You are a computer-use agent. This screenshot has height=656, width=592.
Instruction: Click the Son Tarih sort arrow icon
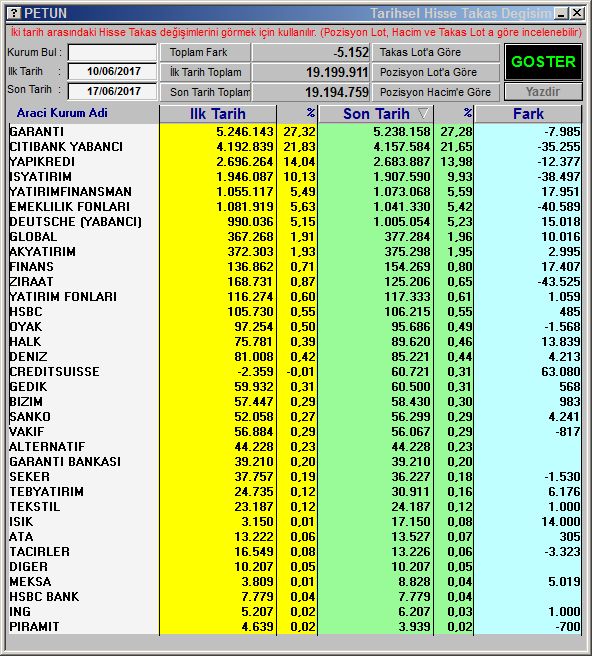click(x=423, y=113)
